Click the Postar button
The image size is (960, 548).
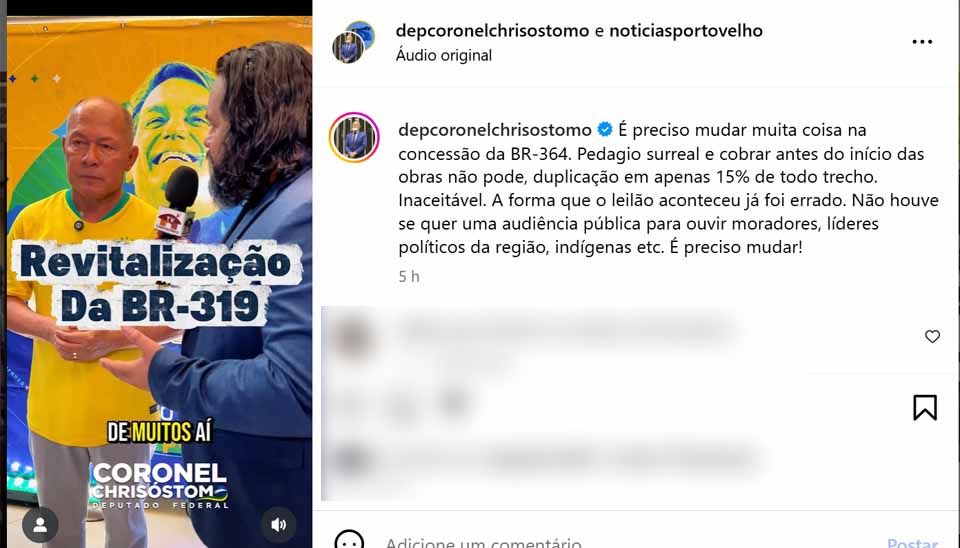pos(912,542)
